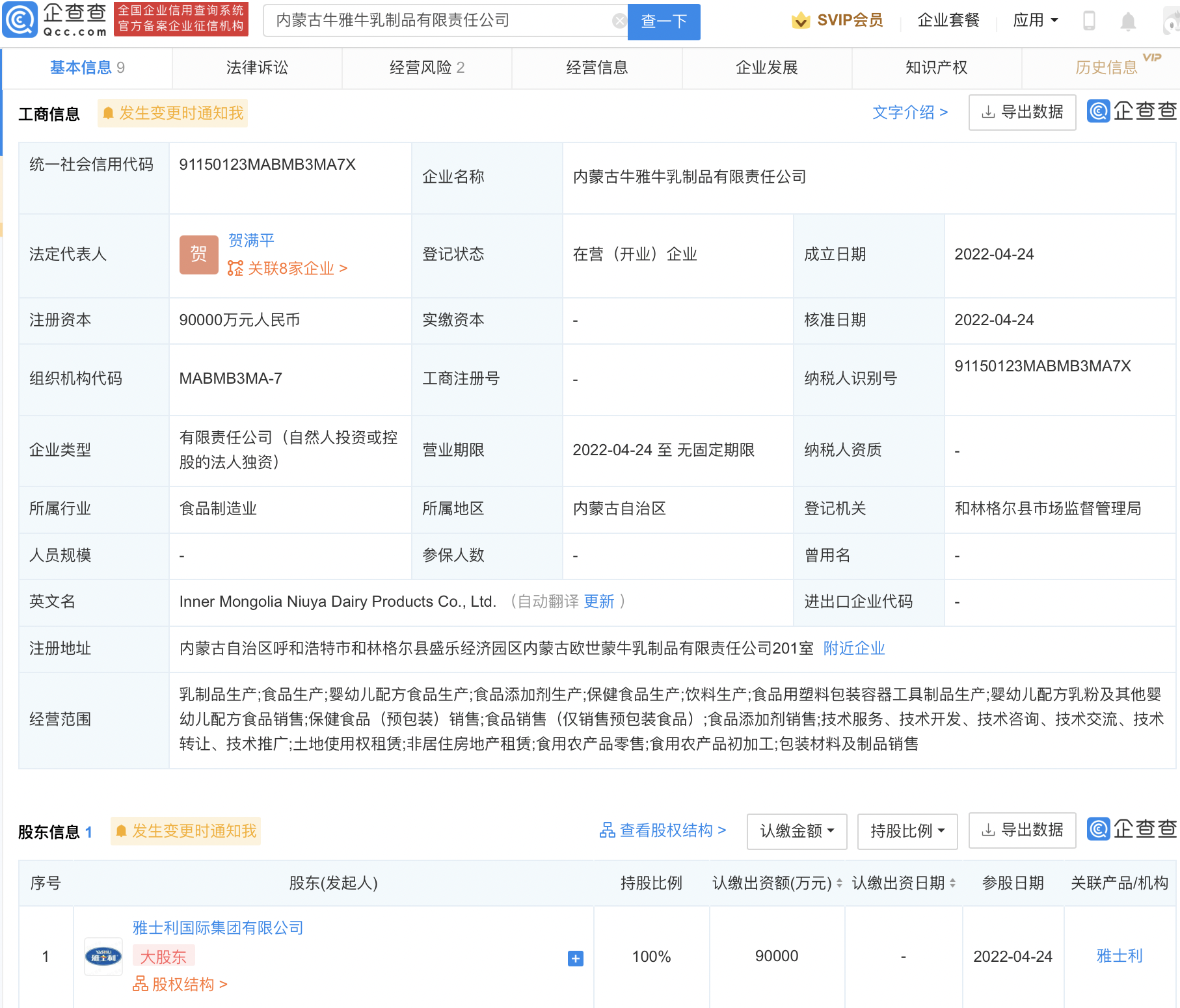1180x1008 pixels.
Task: Click 导出数据 in 工商信息 section
Action: click(x=1022, y=113)
